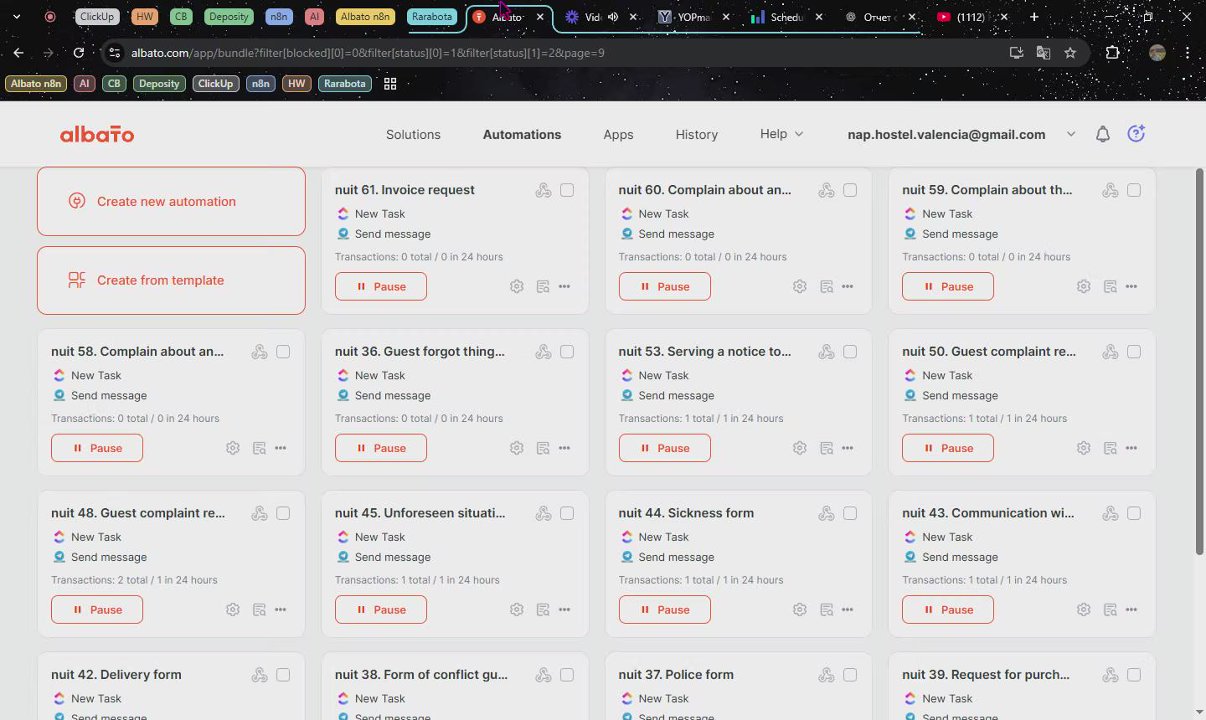Image resolution: width=1206 pixels, height=720 pixels.
Task: Switch to the Schedule browser tab
Action: 786,17
